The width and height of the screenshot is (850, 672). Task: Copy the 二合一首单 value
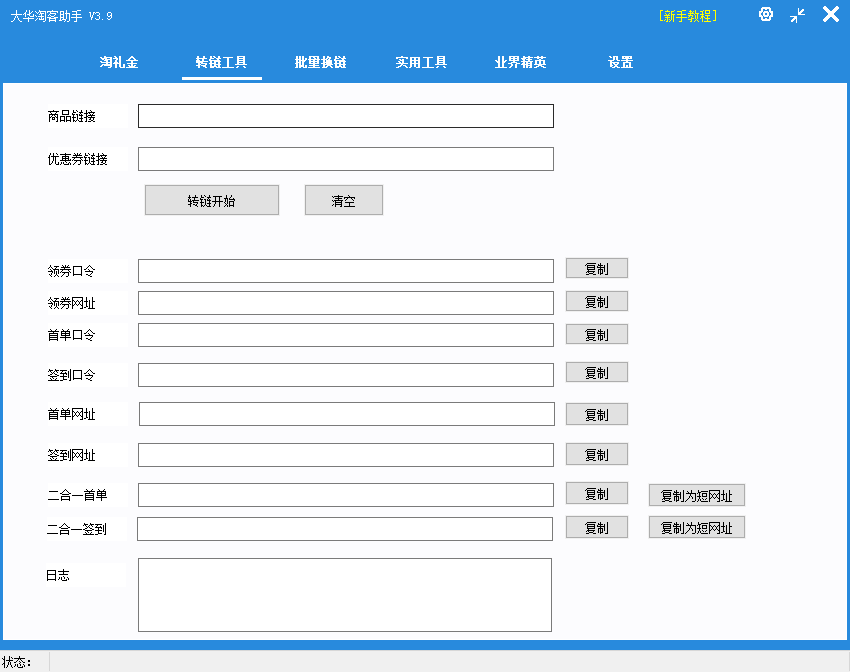(x=597, y=493)
